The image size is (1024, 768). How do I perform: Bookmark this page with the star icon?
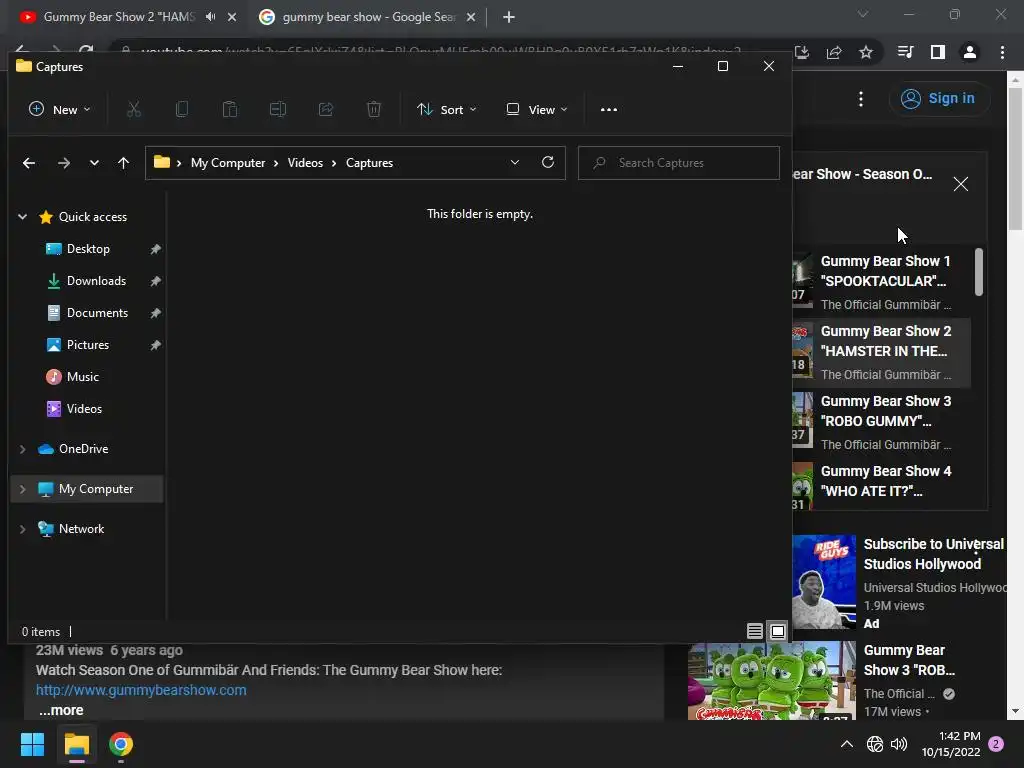click(866, 52)
